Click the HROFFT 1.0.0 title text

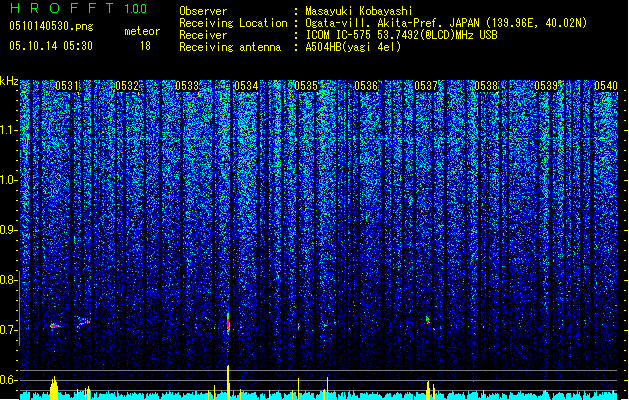coord(79,8)
